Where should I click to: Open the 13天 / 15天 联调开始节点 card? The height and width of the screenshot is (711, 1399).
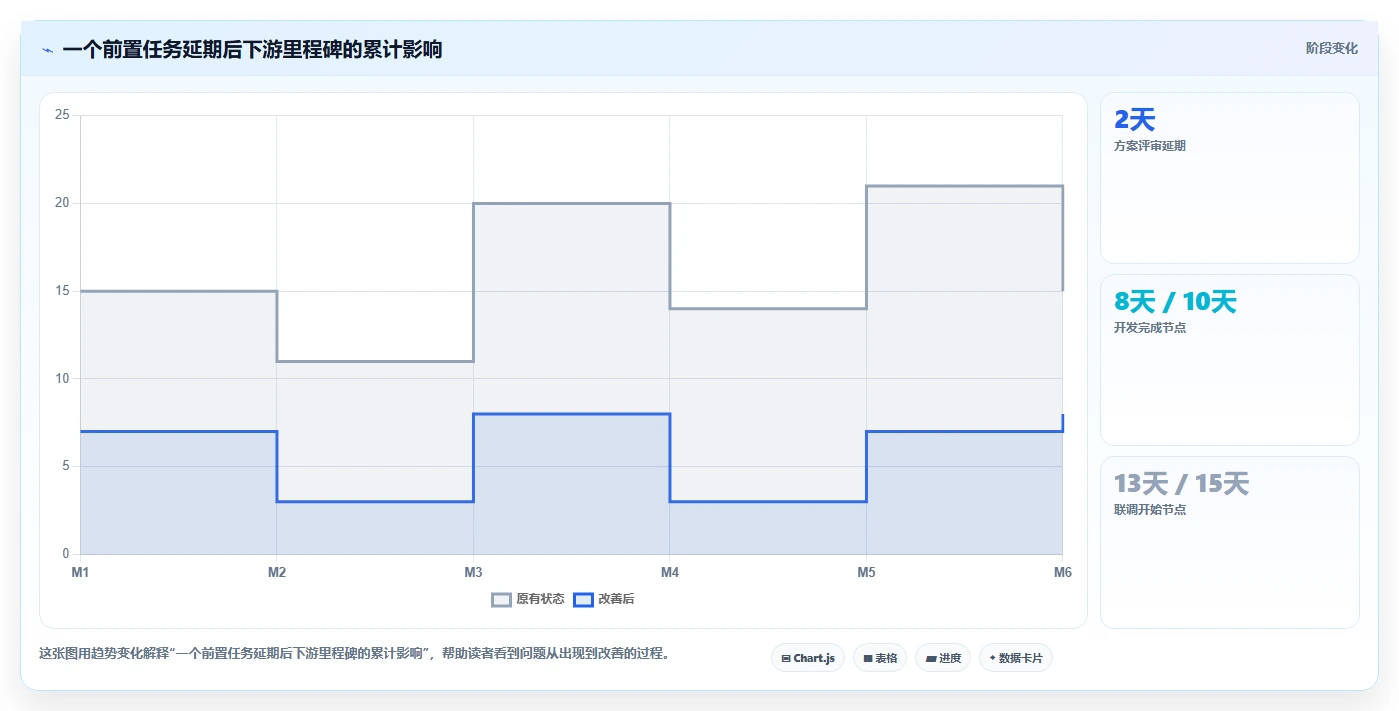pos(1229,542)
